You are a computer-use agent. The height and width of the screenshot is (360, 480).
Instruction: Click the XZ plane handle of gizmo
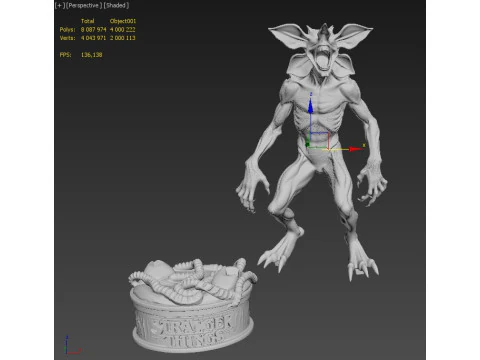click(320, 140)
